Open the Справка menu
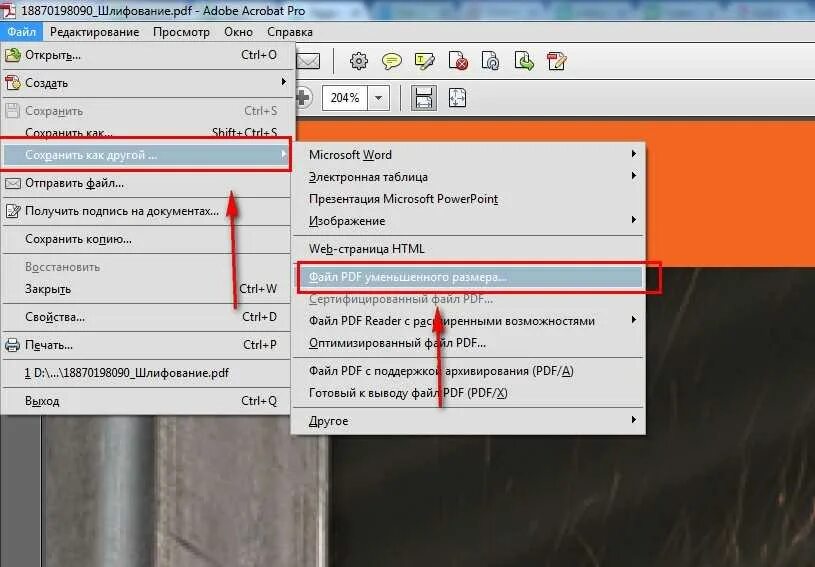Image resolution: width=815 pixels, height=567 pixels. click(x=290, y=32)
